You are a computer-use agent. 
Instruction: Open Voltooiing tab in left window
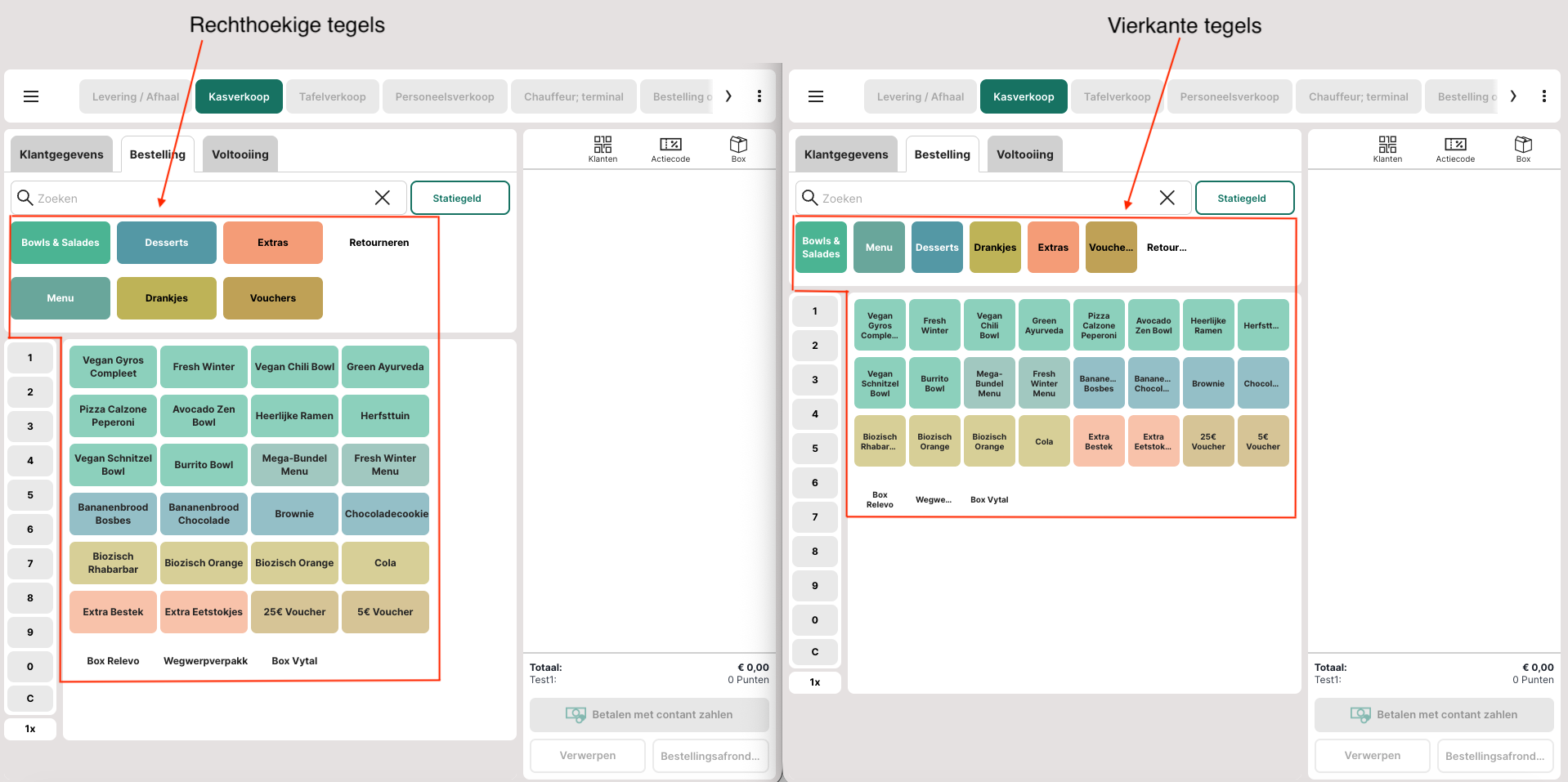240,154
